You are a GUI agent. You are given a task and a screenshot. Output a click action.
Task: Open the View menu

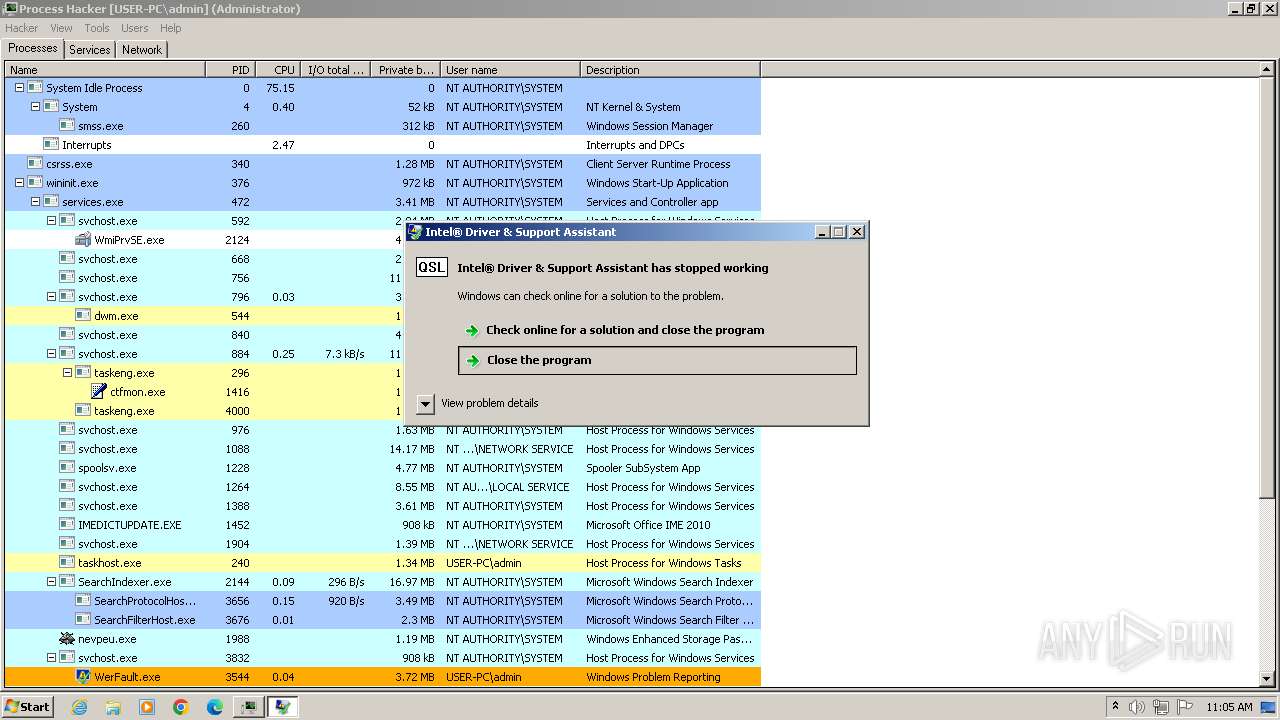pos(61,28)
